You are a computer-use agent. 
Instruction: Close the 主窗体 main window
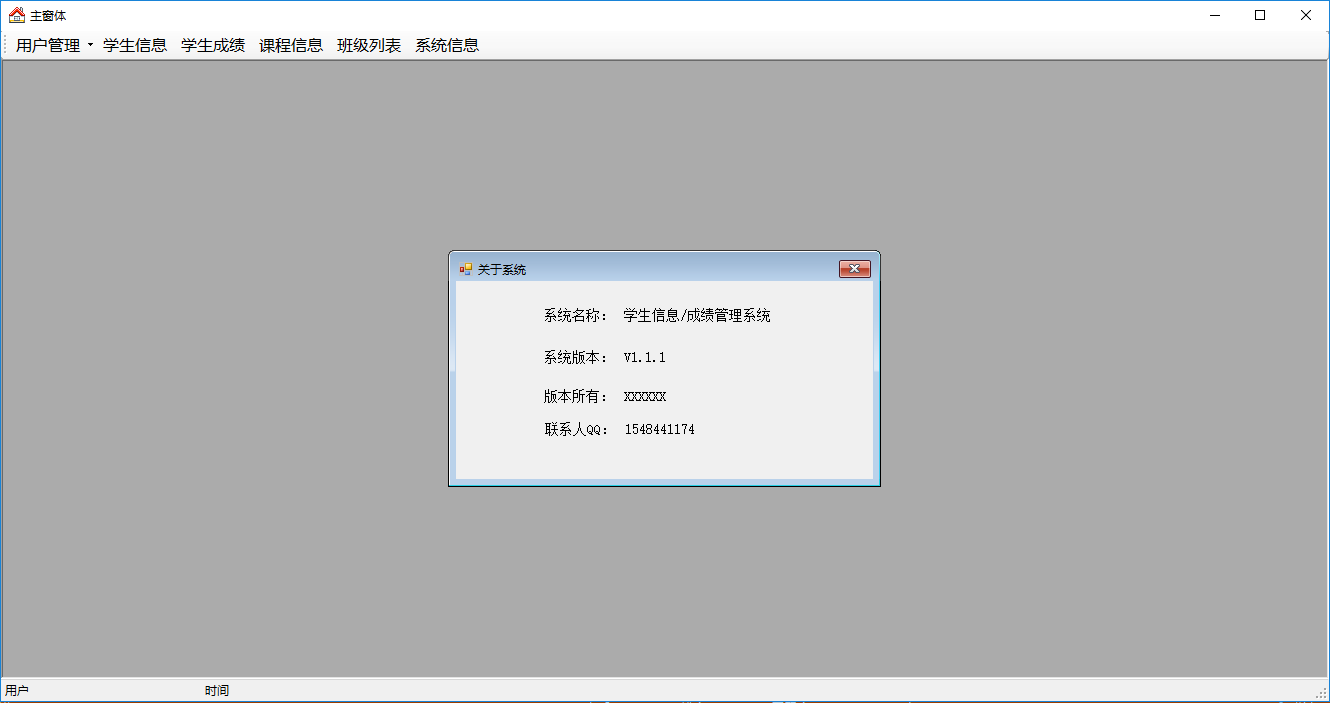pos(1306,15)
